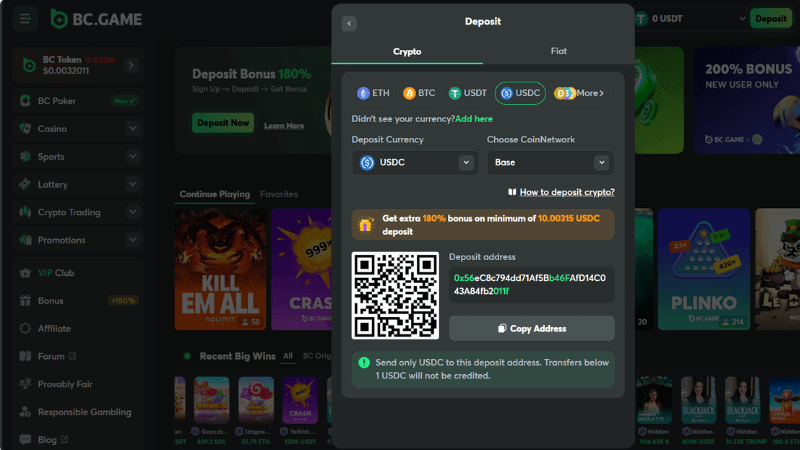This screenshot has width=800, height=450.
Task: Expand the Sports menu chevron
Action: pos(133,157)
